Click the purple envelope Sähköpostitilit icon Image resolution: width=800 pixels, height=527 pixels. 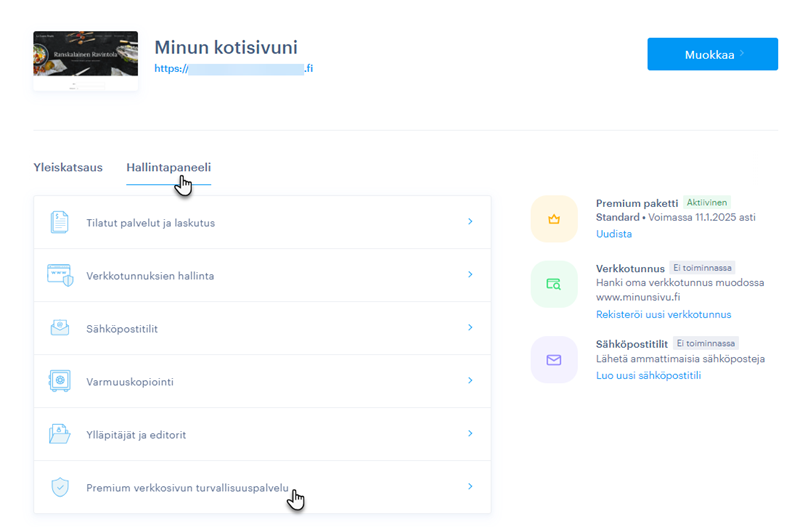click(554, 360)
